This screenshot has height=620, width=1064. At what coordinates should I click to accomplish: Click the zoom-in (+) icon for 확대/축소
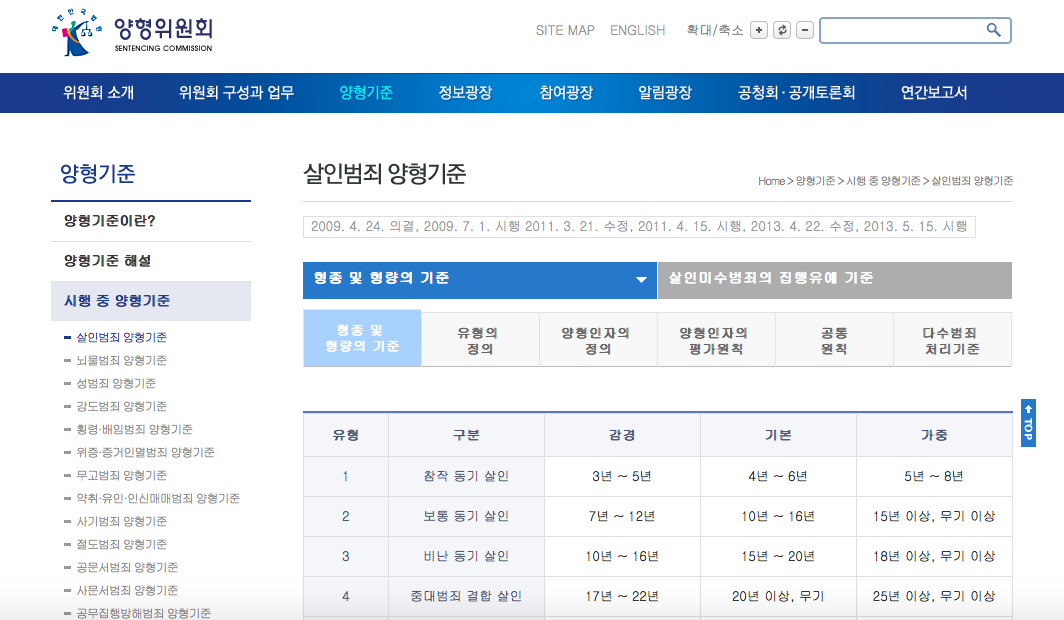[760, 30]
